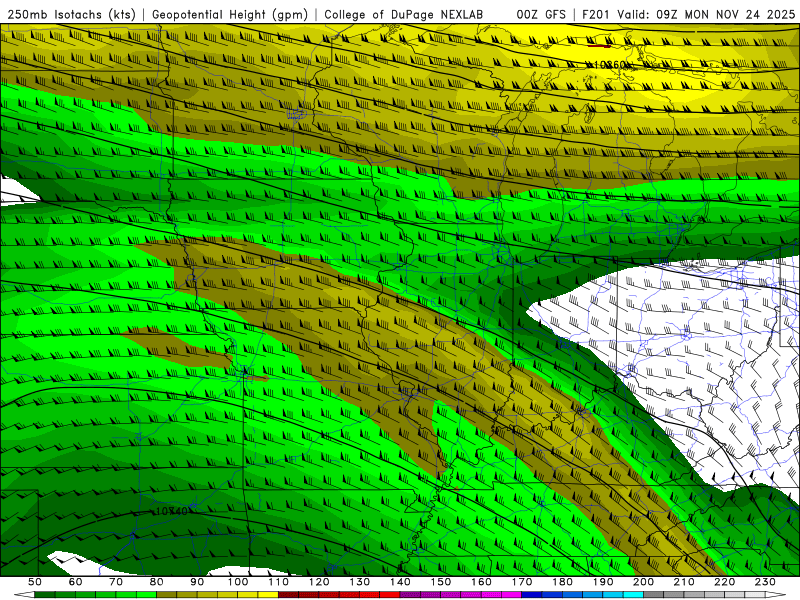The width and height of the screenshot is (800, 600).
Task: Click the left arrow end of the color bar
Action: [24, 595]
